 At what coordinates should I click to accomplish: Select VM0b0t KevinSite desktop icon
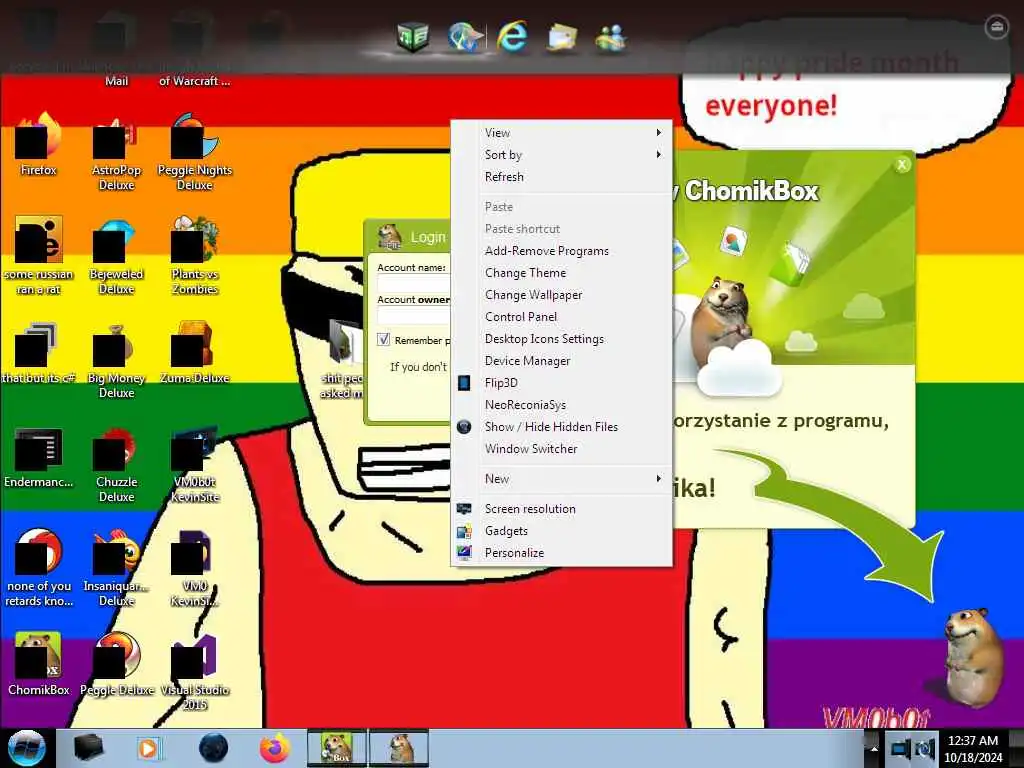click(x=195, y=464)
